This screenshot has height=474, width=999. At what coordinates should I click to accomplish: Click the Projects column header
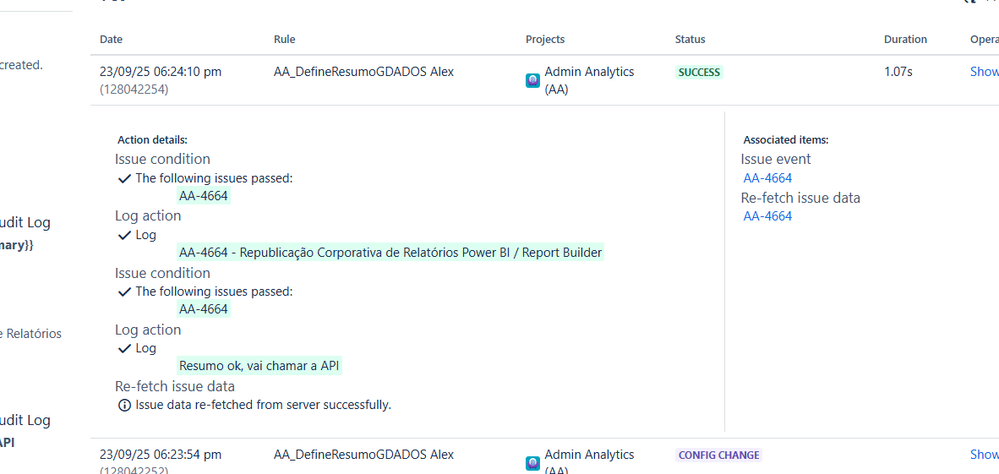point(545,40)
